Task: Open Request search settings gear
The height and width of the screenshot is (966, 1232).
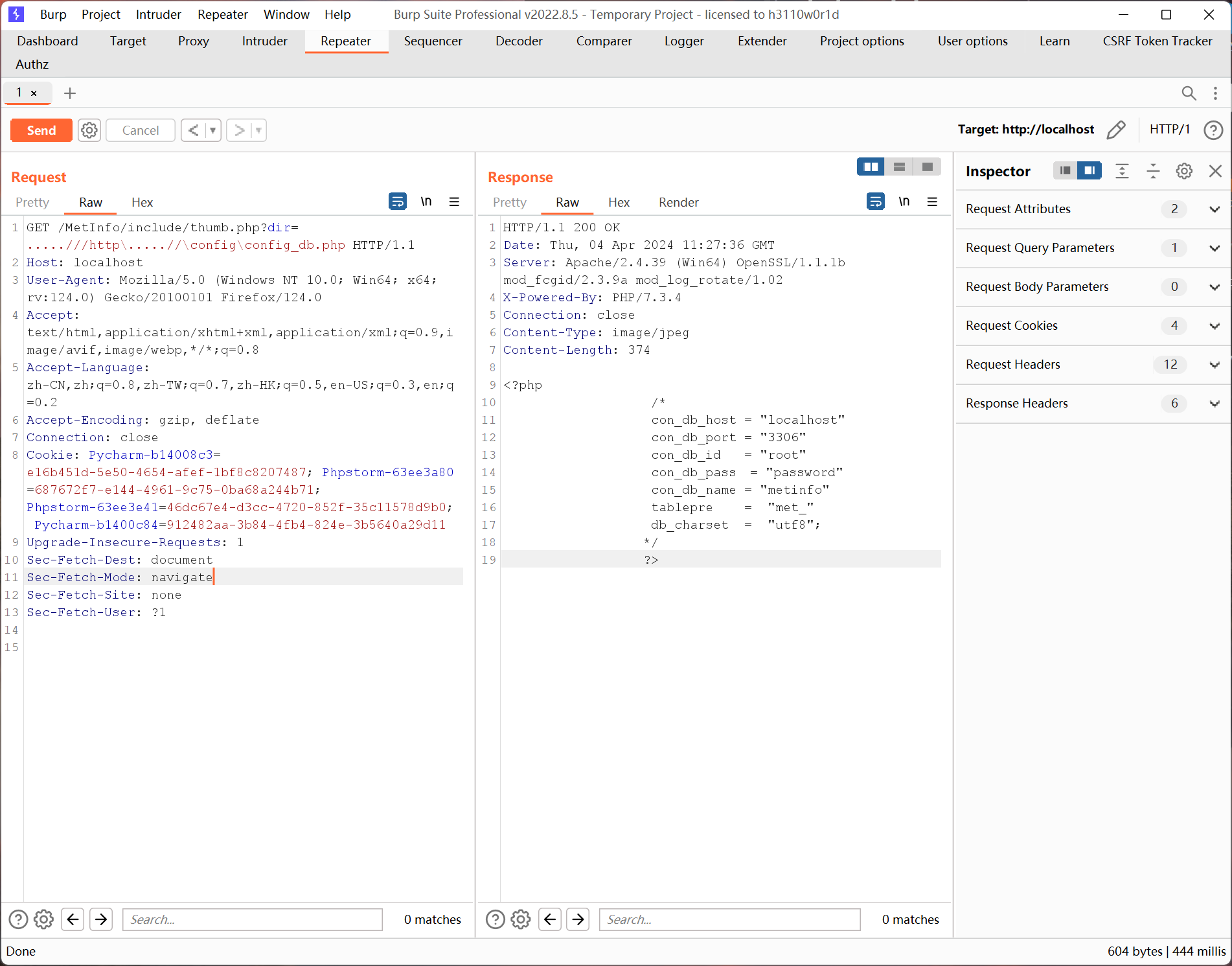Action: tap(43, 919)
